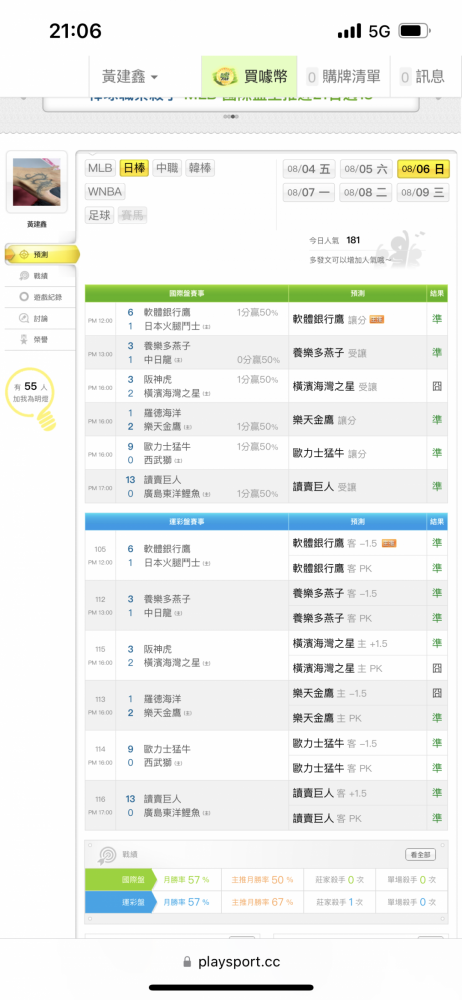Open the 討論 discussion sidebar icon
462x1000 pixels.
[24, 318]
